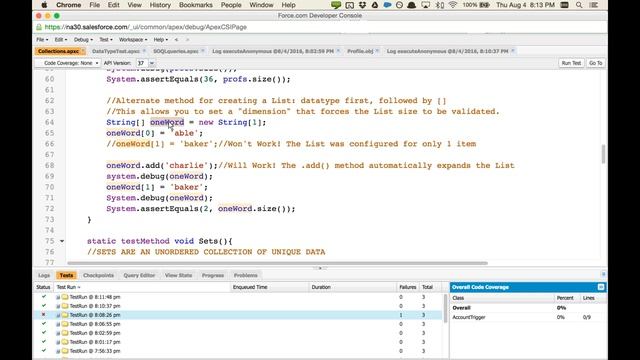The image size is (640, 360).
Task: Open the Code Coverage: None dropdown
Action: click(x=68, y=63)
